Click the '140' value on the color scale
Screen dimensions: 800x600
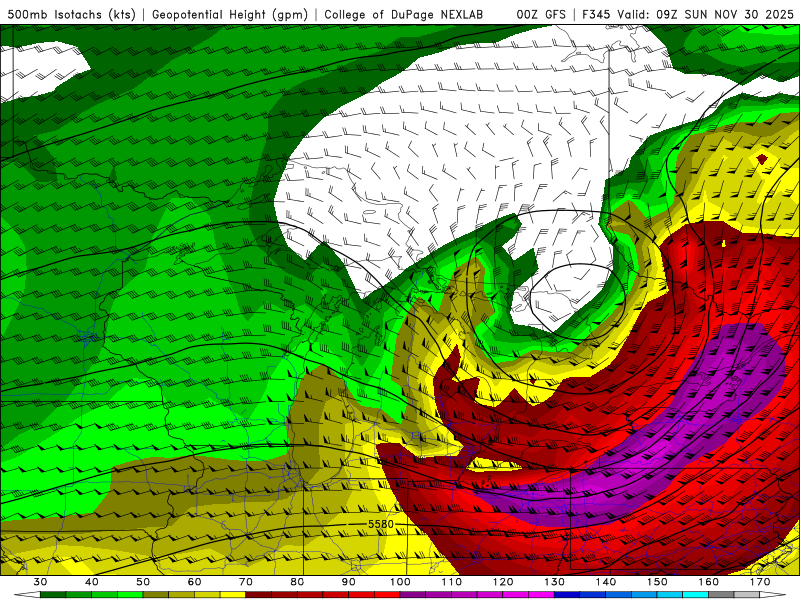(x=606, y=582)
